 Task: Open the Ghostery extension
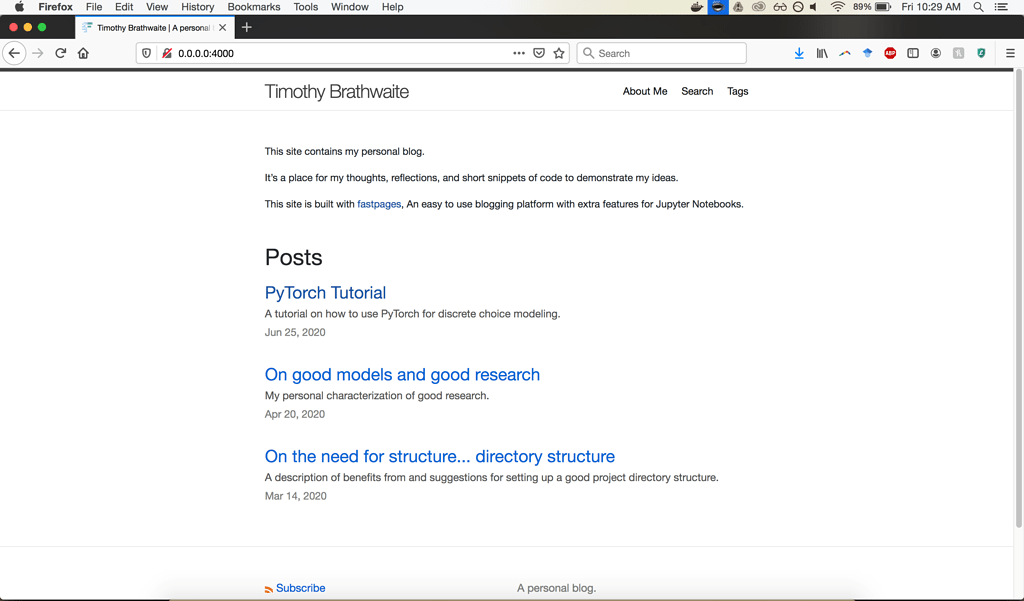click(x=981, y=53)
